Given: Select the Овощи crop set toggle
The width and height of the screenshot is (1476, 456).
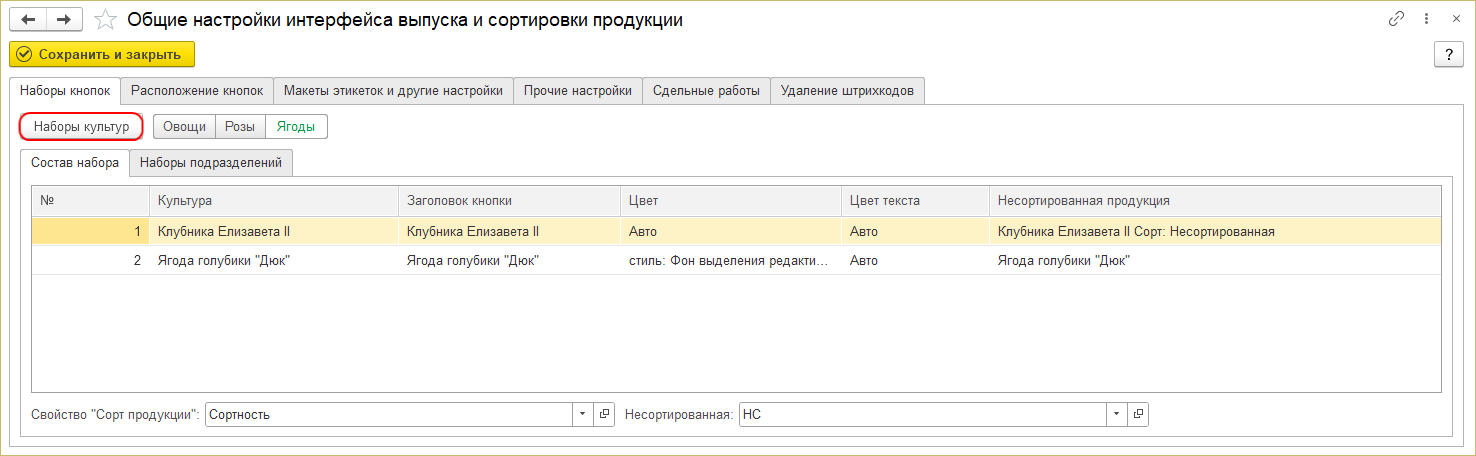Looking at the screenshot, I should click(x=185, y=127).
